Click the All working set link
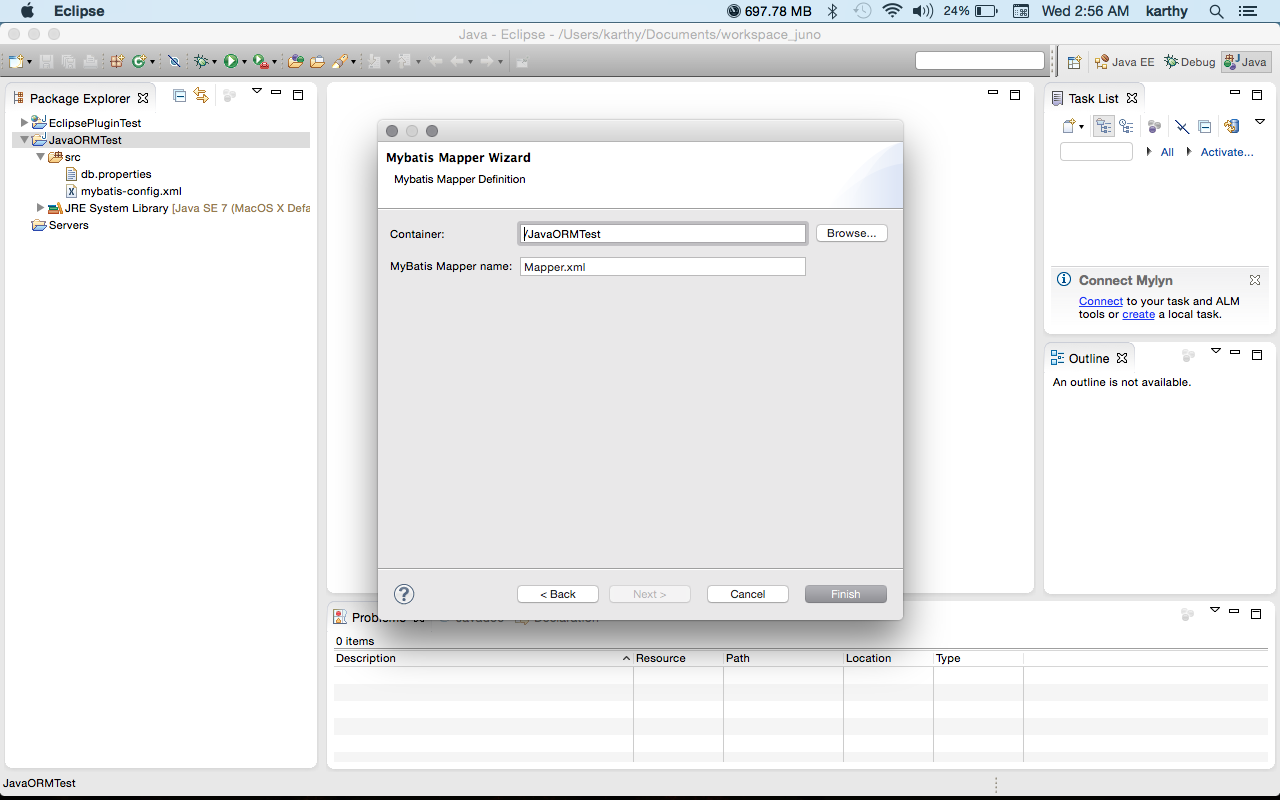The height and width of the screenshot is (800, 1280). [x=1167, y=152]
